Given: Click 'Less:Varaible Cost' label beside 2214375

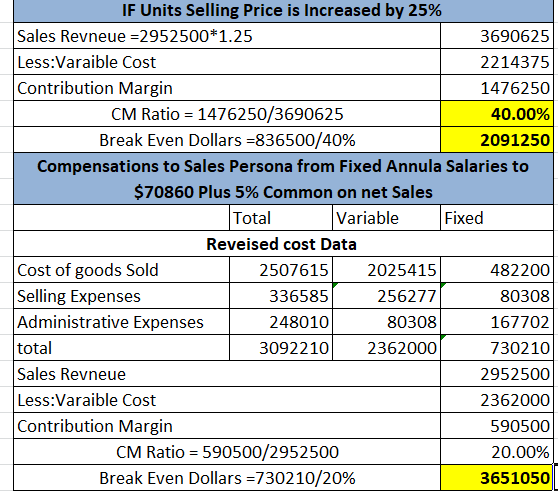Looking at the screenshot, I should coord(227,62).
